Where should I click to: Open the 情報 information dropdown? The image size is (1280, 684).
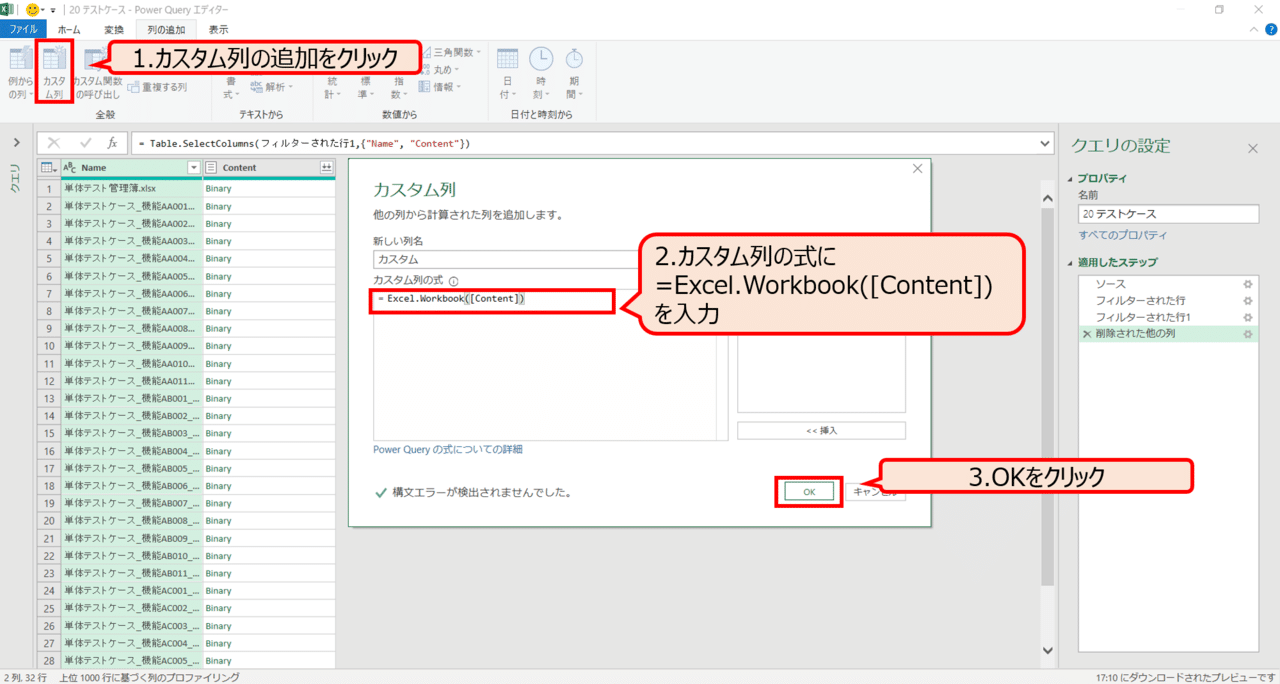pyautogui.click(x=439, y=87)
